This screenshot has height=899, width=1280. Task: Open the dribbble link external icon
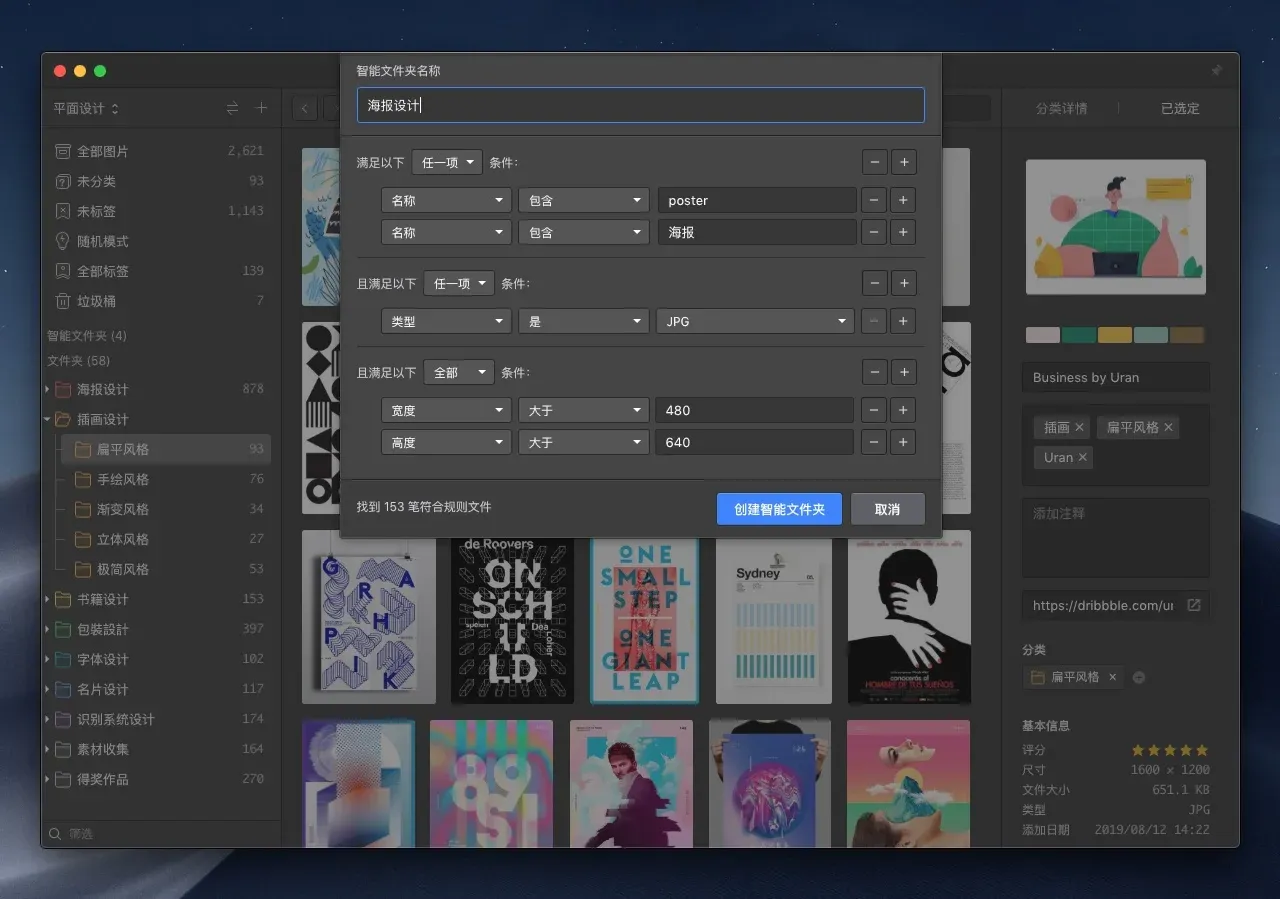[x=1193, y=605]
